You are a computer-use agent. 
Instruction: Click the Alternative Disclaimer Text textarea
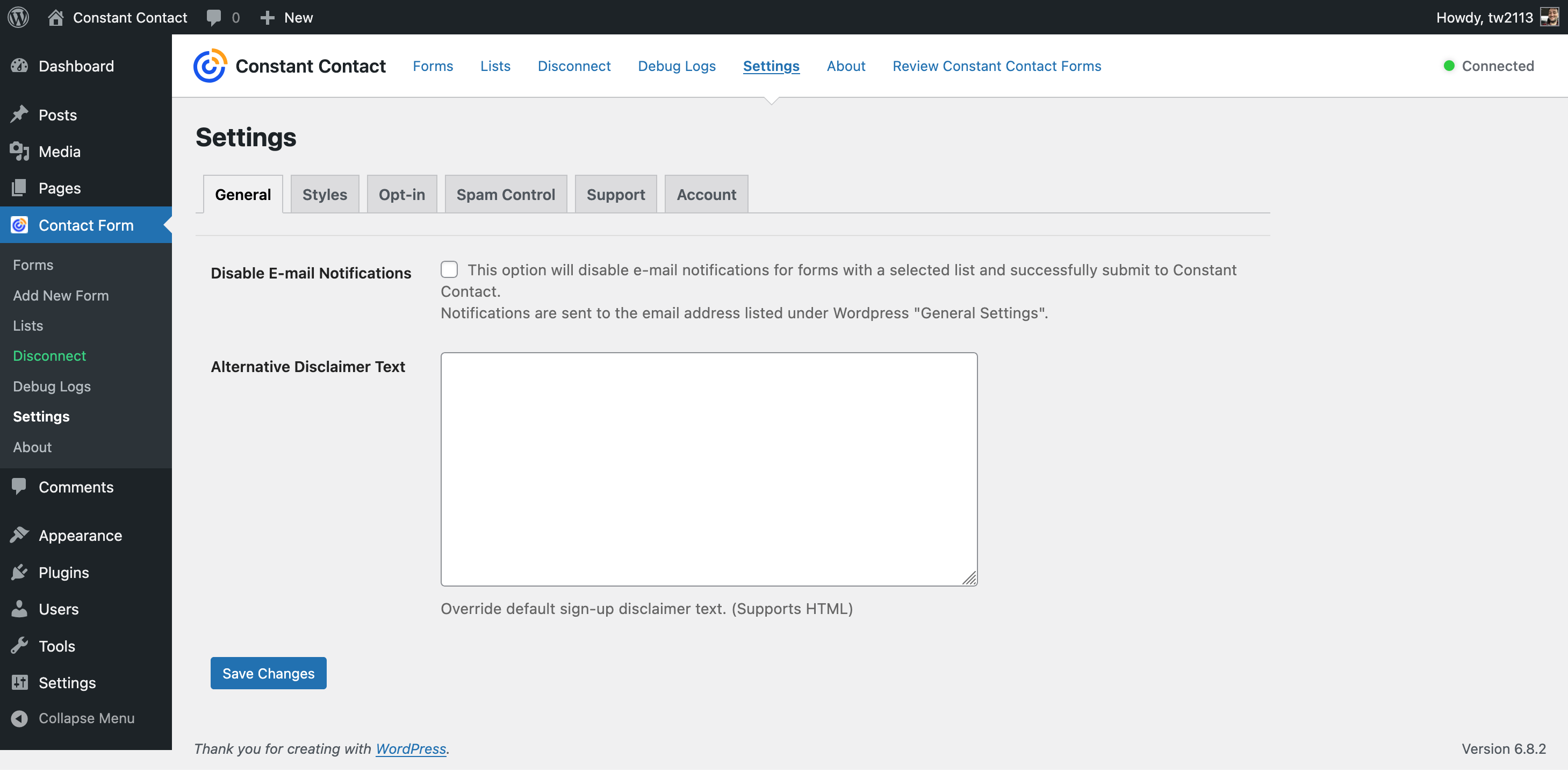click(709, 469)
